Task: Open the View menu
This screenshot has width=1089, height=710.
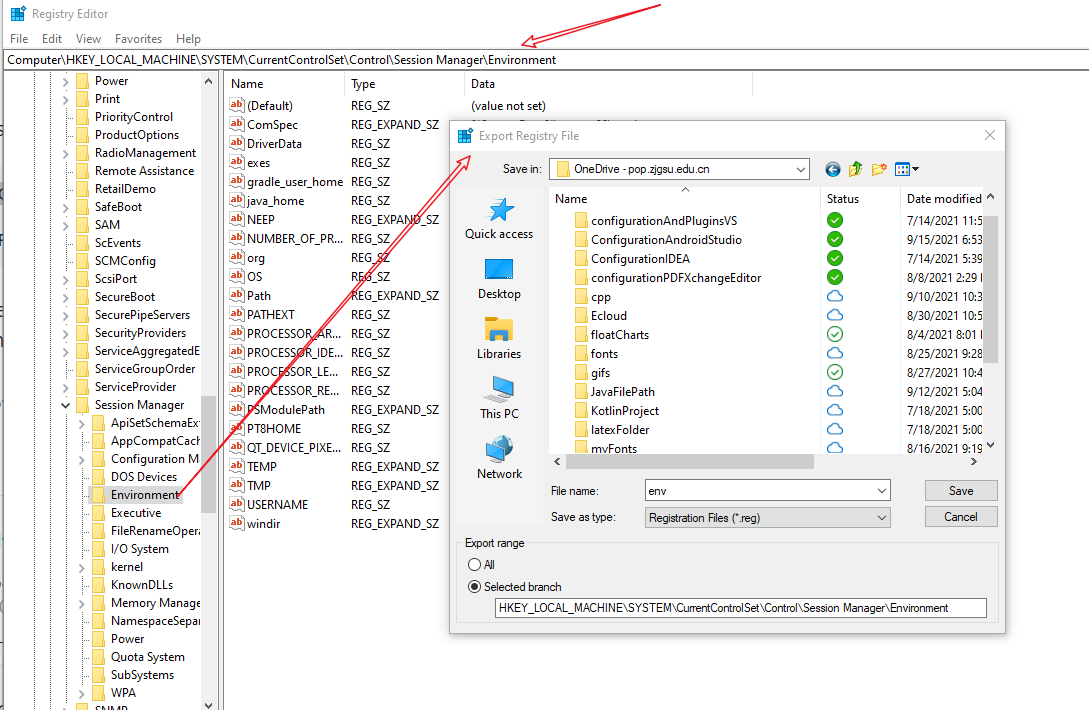Action: click(x=88, y=38)
